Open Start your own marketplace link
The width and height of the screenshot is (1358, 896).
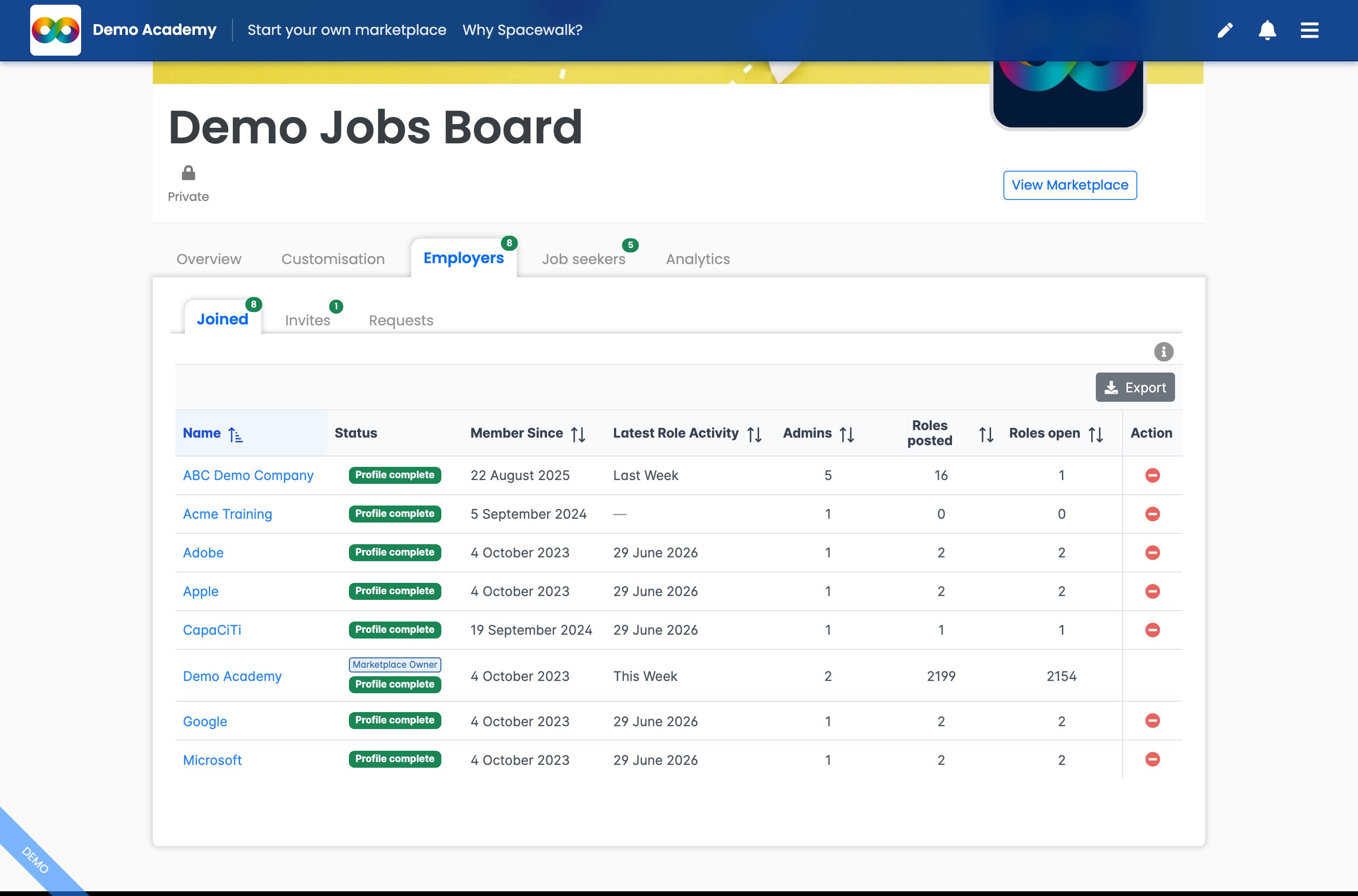coord(347,30)
